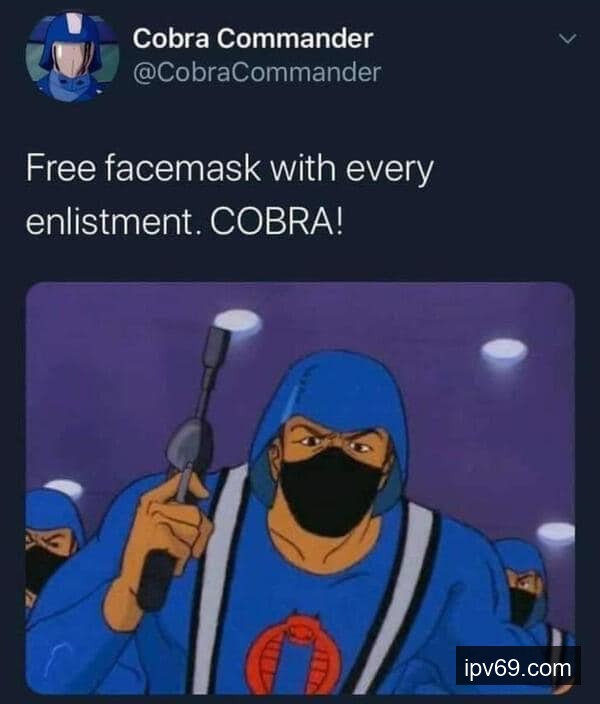Open the @CobraCommander handle link
Image resolution: width=600 pixels, height=704 pixels.
(257, 72)
